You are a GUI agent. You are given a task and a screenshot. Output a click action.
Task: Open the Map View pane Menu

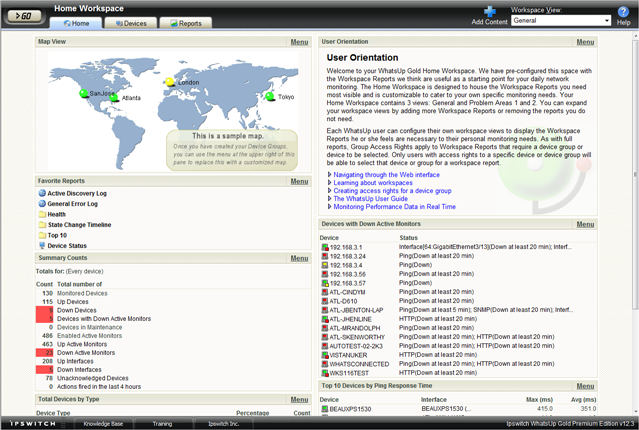(299, 42)
